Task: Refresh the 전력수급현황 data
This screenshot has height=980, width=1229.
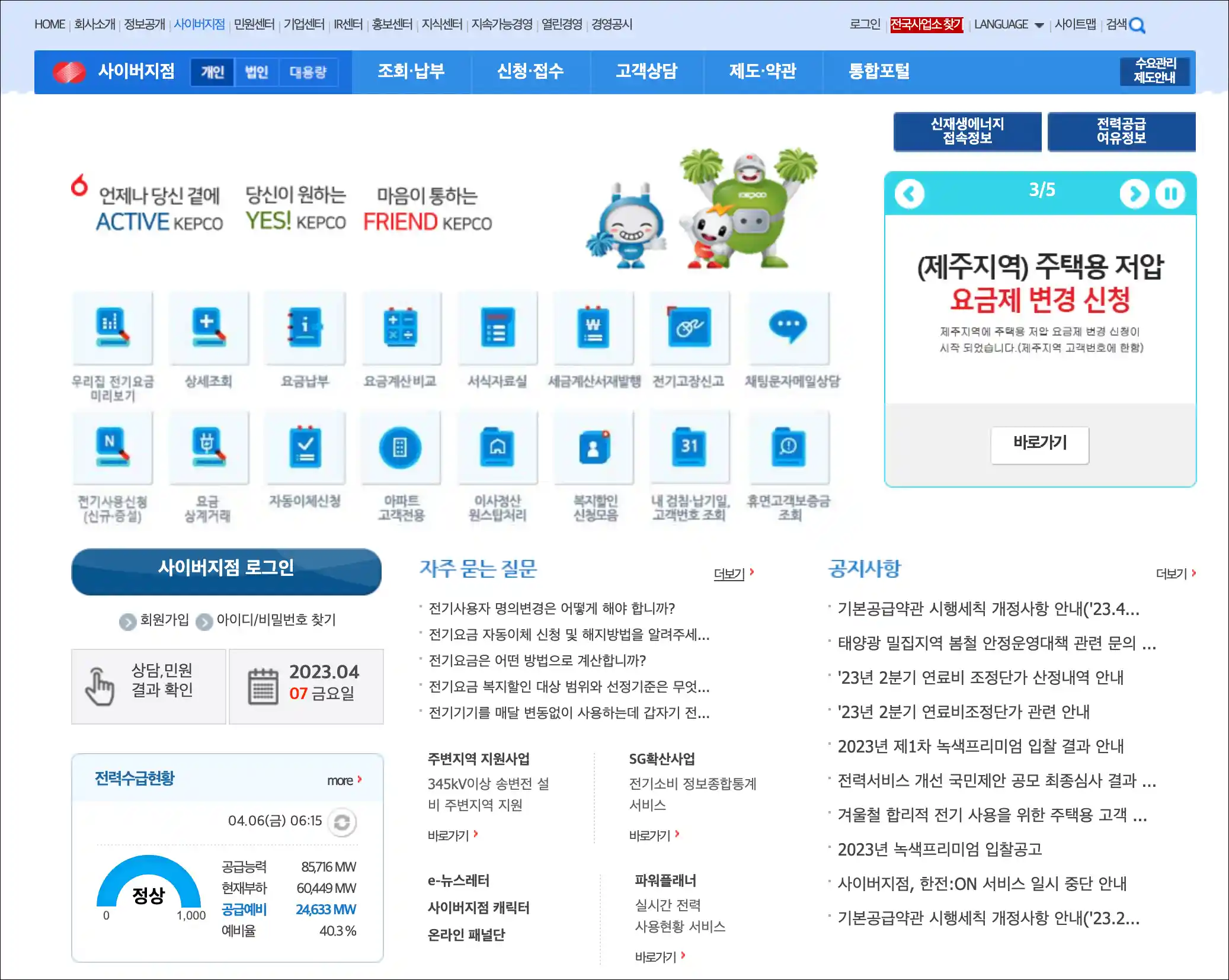Action: [x=342, y=822]
